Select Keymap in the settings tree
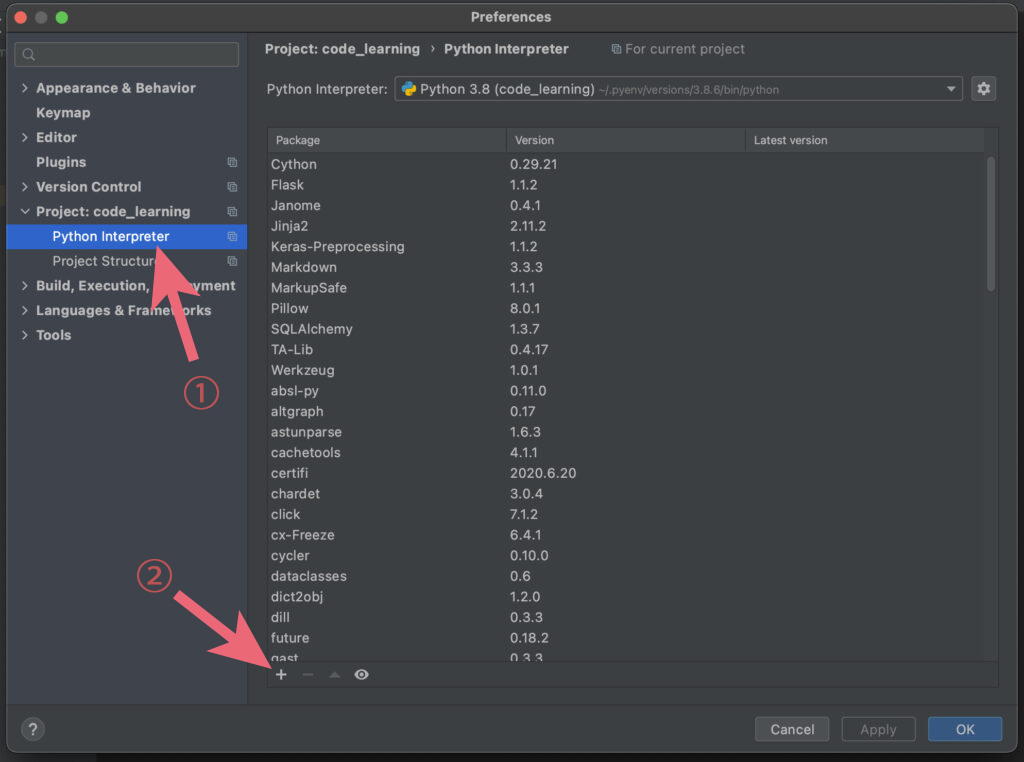The height and width of the screenshot is (762, 1024). tap(63, 112)
